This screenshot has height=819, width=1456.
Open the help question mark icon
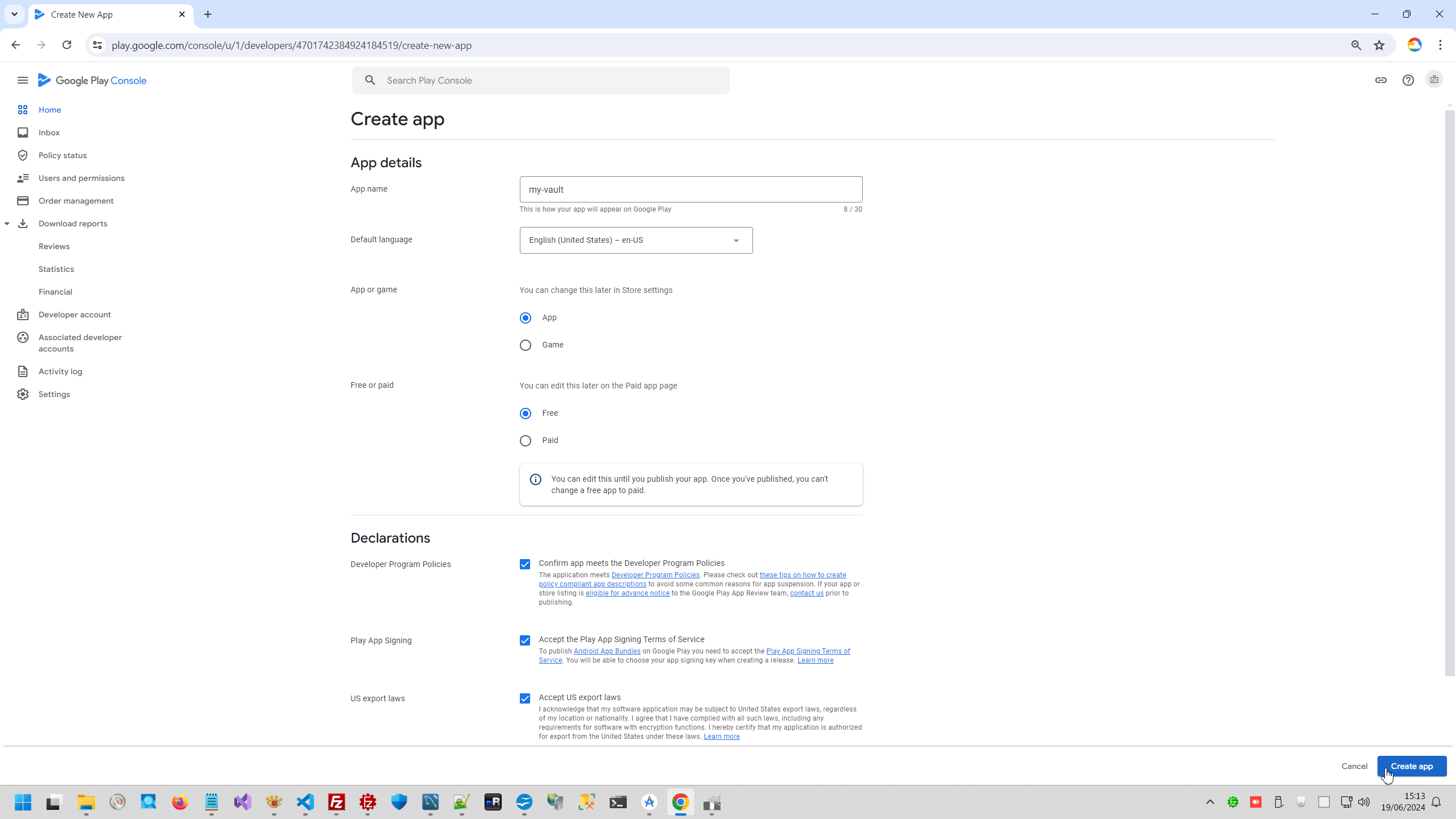pos(1408,80)
